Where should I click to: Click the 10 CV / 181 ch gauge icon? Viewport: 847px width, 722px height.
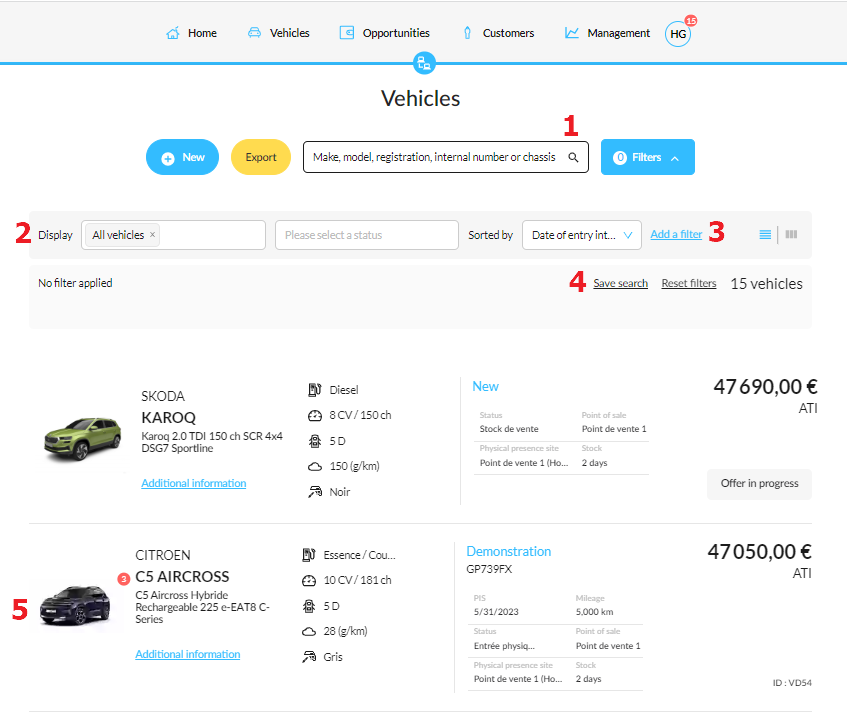point(308,581)
